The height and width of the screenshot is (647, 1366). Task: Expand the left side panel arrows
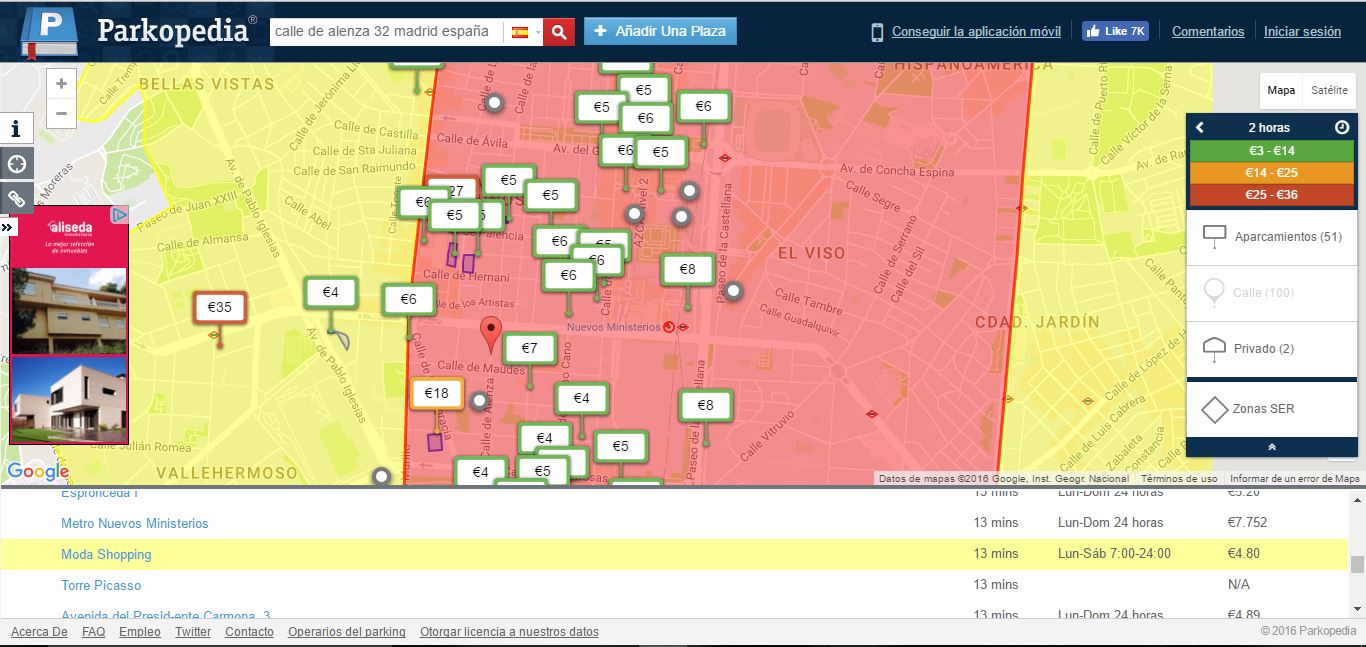8,228
